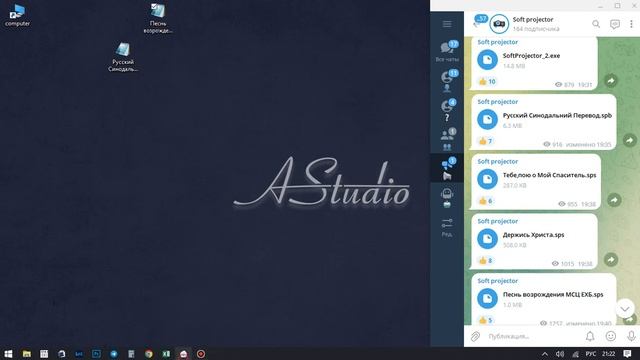This screenshot has width=640, height=360.
Task: Open the sidebar folder with badge 11
Action: point(447,81)
